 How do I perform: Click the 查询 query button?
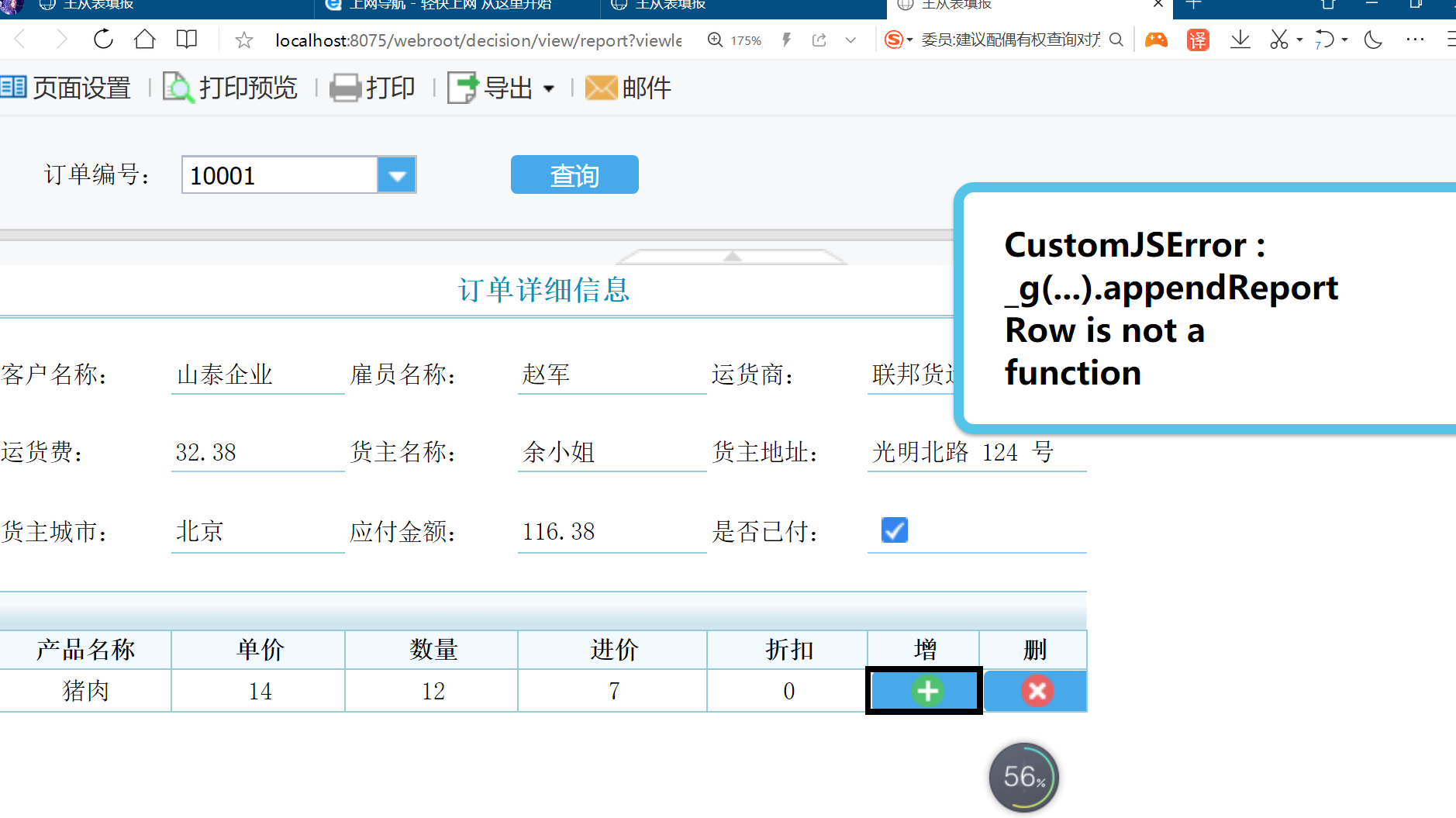pyautogui.click(x=574, y=175)
